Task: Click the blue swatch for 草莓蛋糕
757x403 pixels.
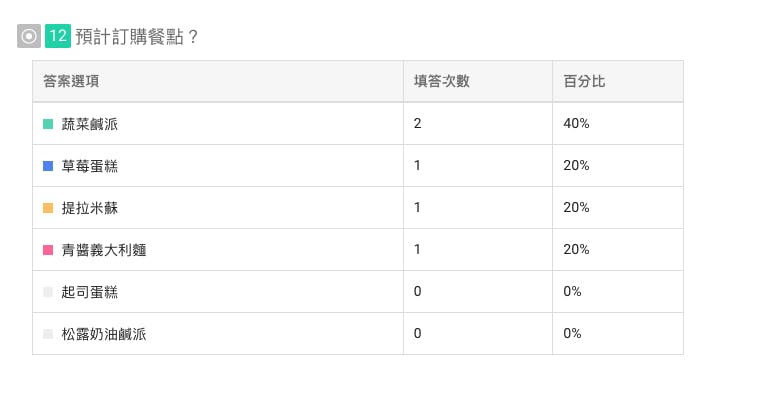Action: [48, 166]
